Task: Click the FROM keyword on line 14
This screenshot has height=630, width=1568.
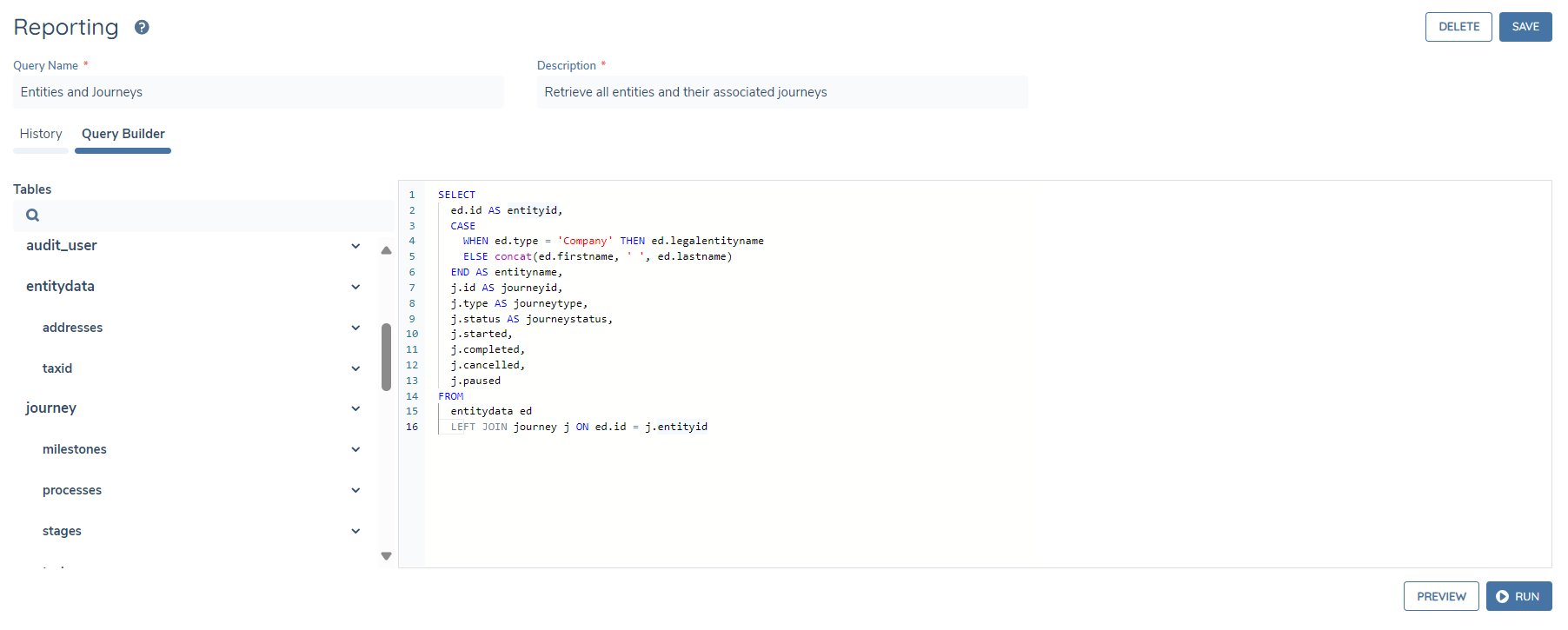Action: click(450, 396)
